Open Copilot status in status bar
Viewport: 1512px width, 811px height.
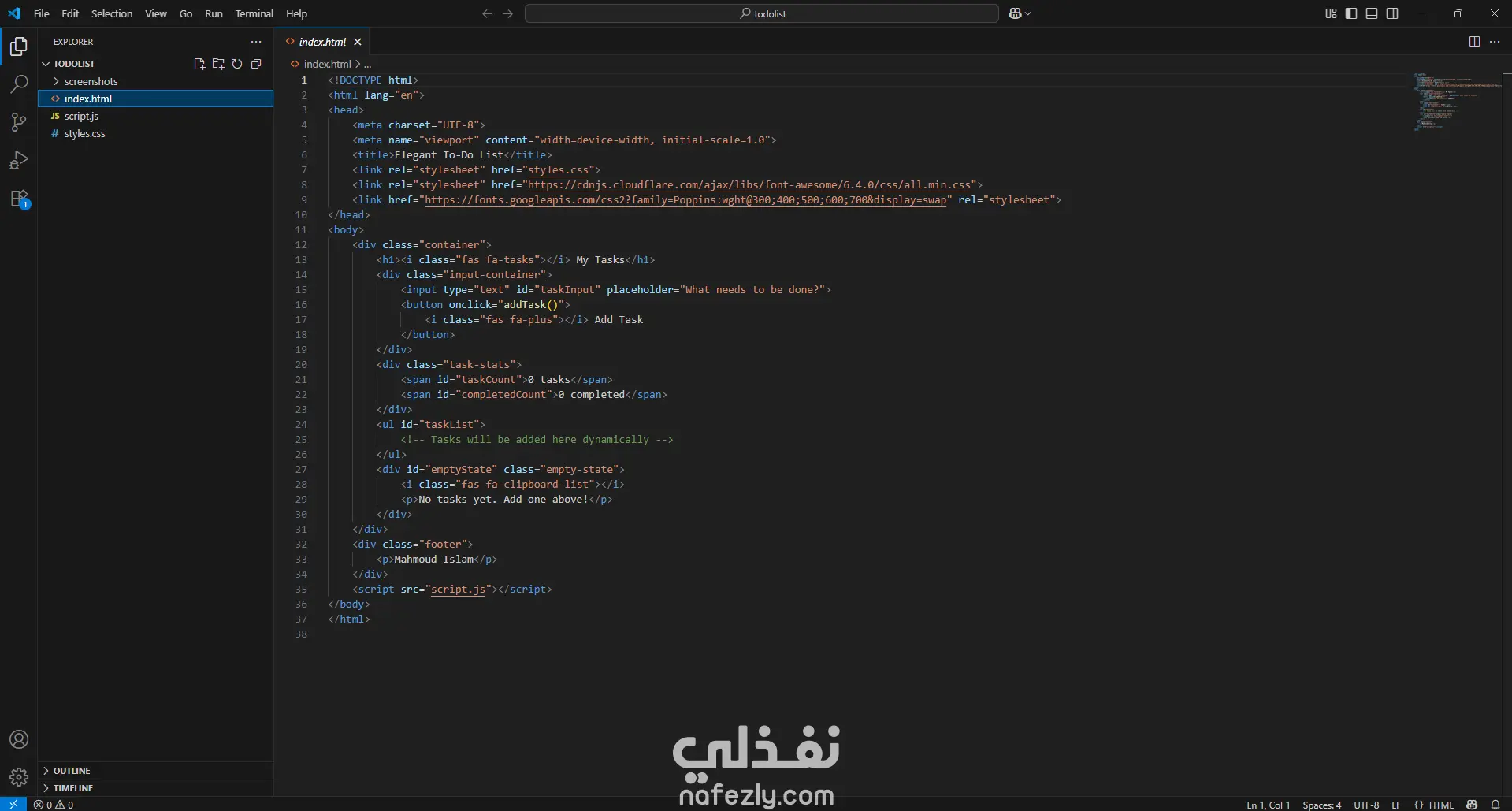point(1472,805)
